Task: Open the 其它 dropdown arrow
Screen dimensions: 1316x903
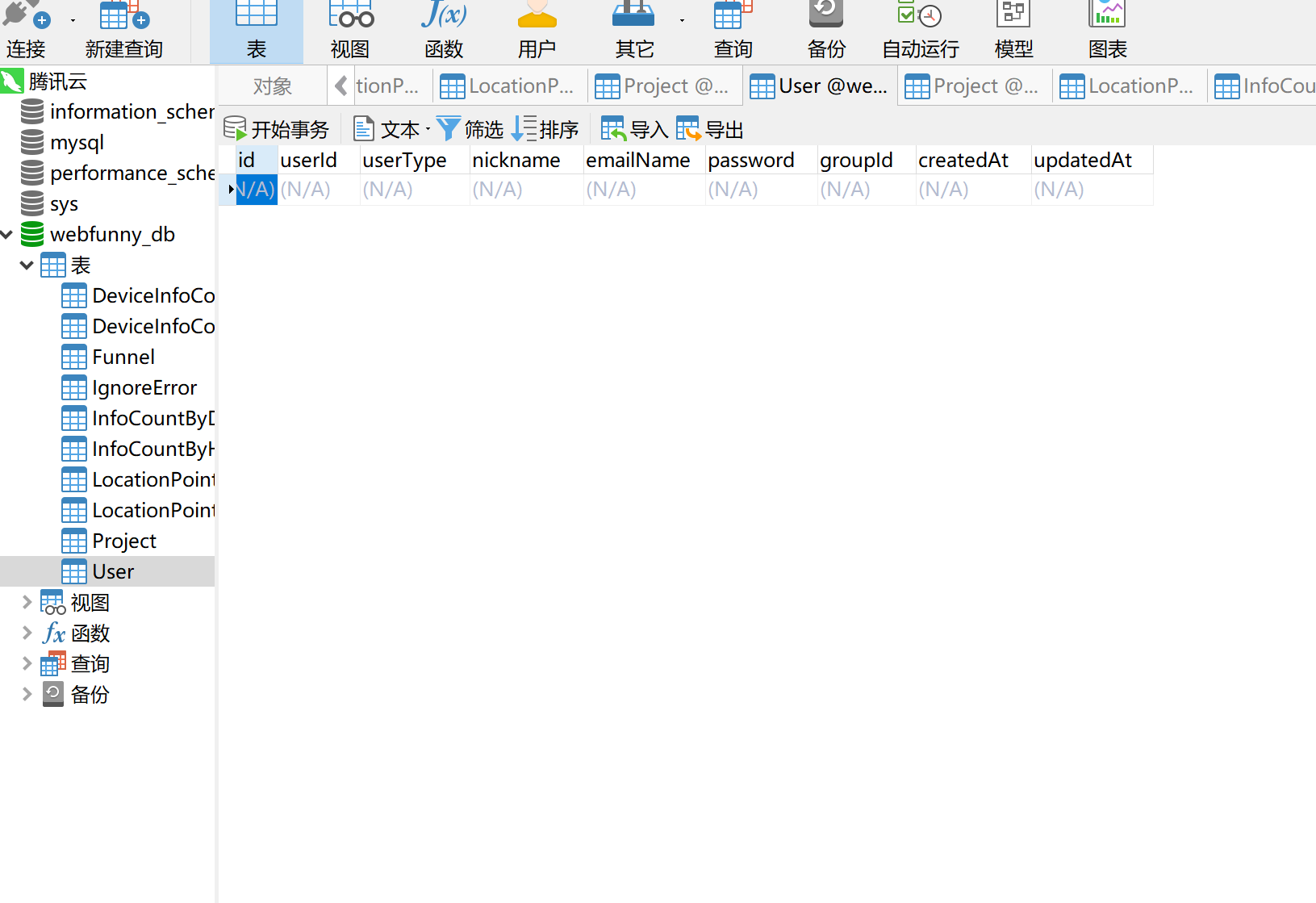Action: pos(682,21)
